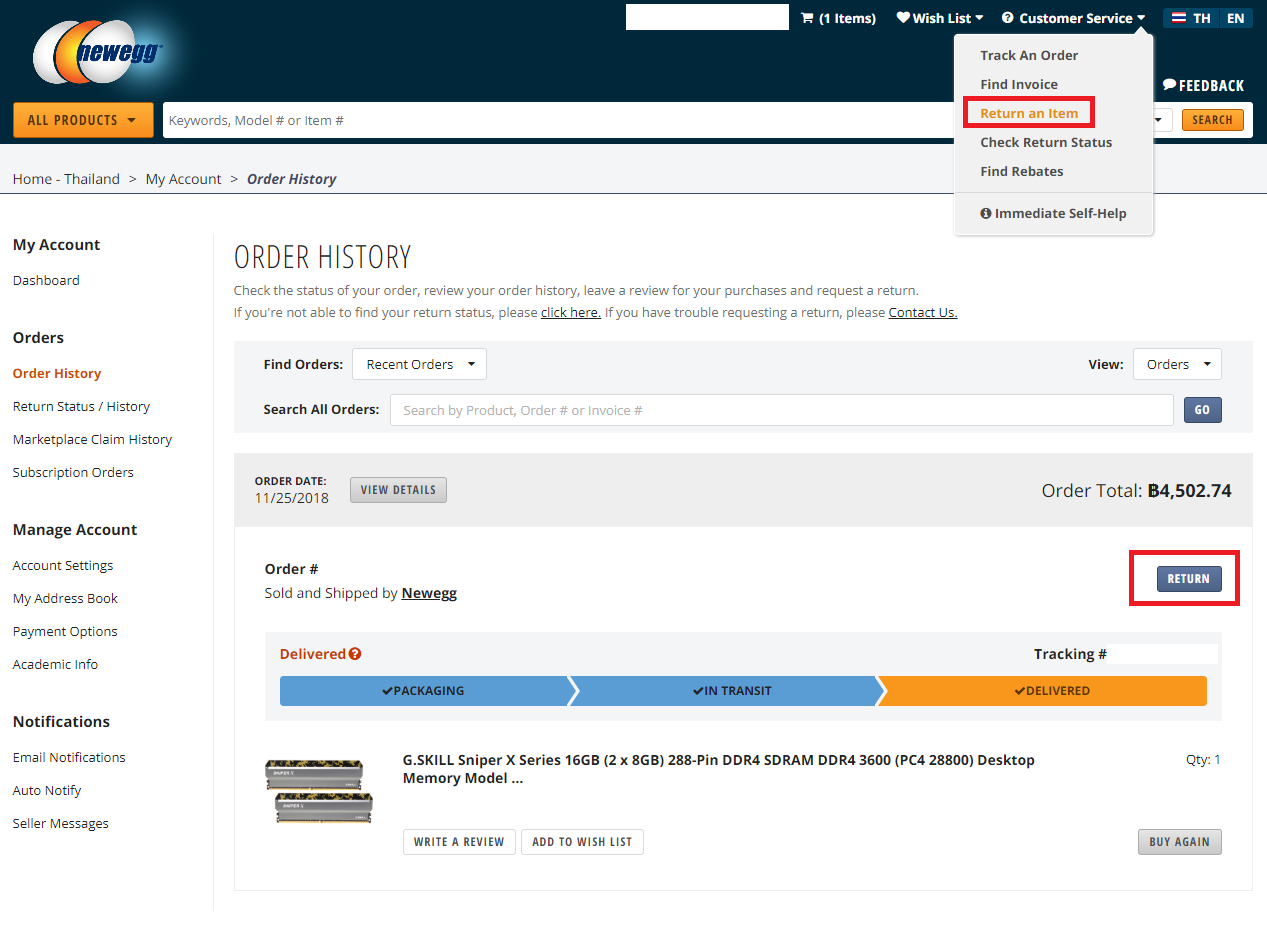Click the In Transit progress step

pos(731,691)
